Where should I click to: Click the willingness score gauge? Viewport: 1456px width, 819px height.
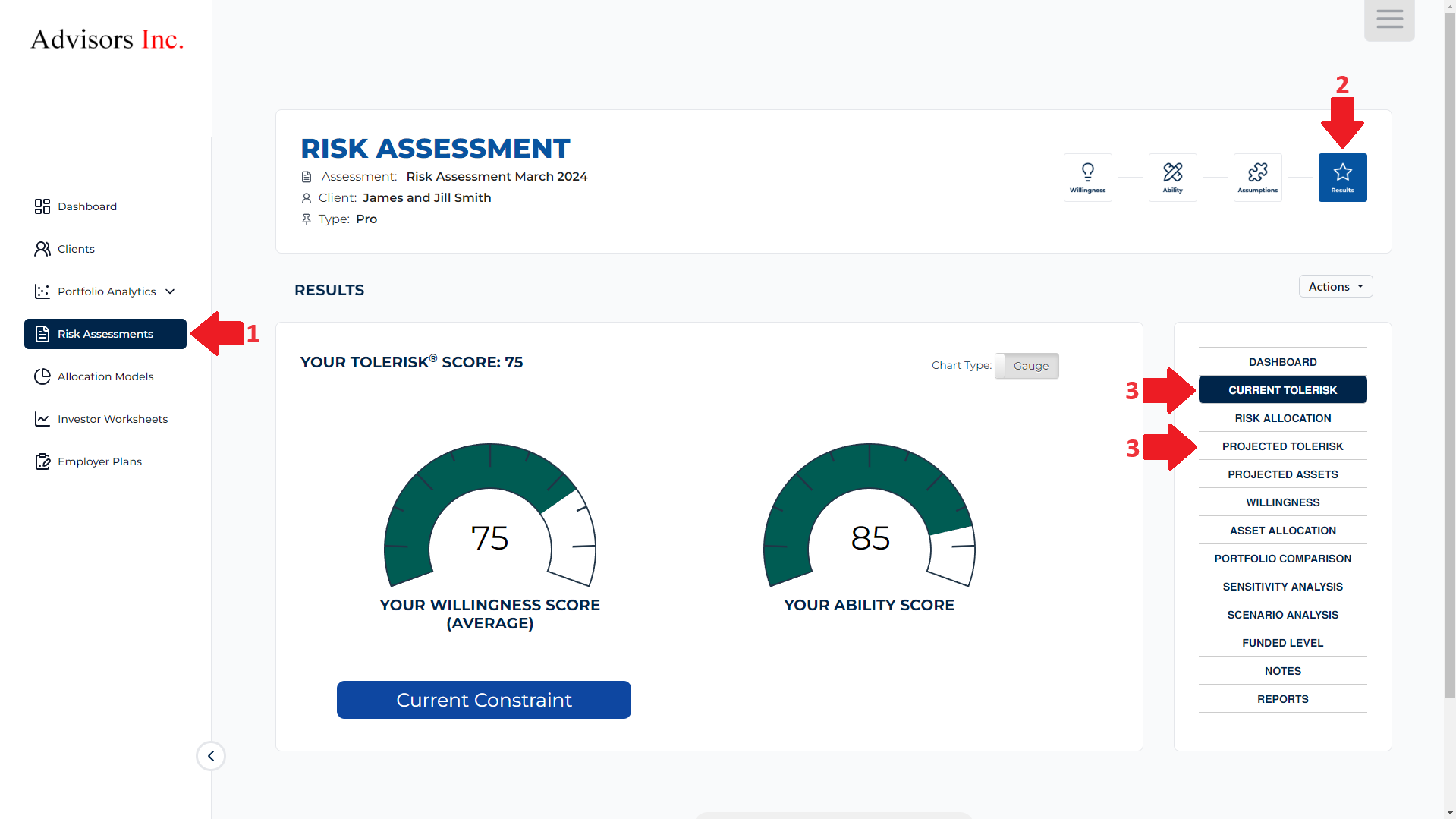pyautogui.click(x=489, y=516)
